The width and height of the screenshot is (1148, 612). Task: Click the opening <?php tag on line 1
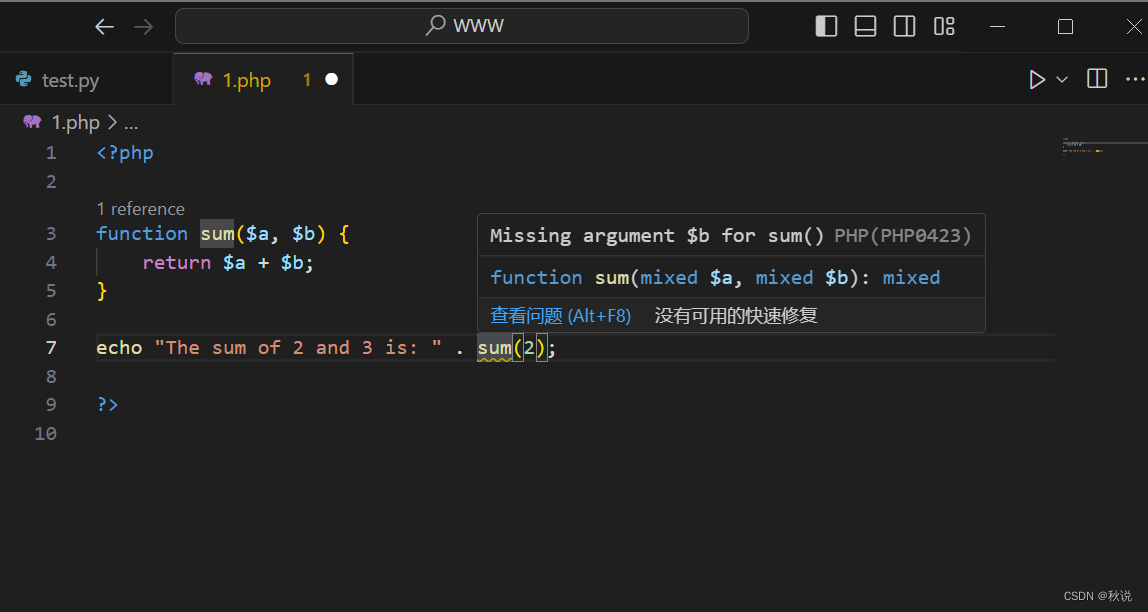(x=125, y=153)
